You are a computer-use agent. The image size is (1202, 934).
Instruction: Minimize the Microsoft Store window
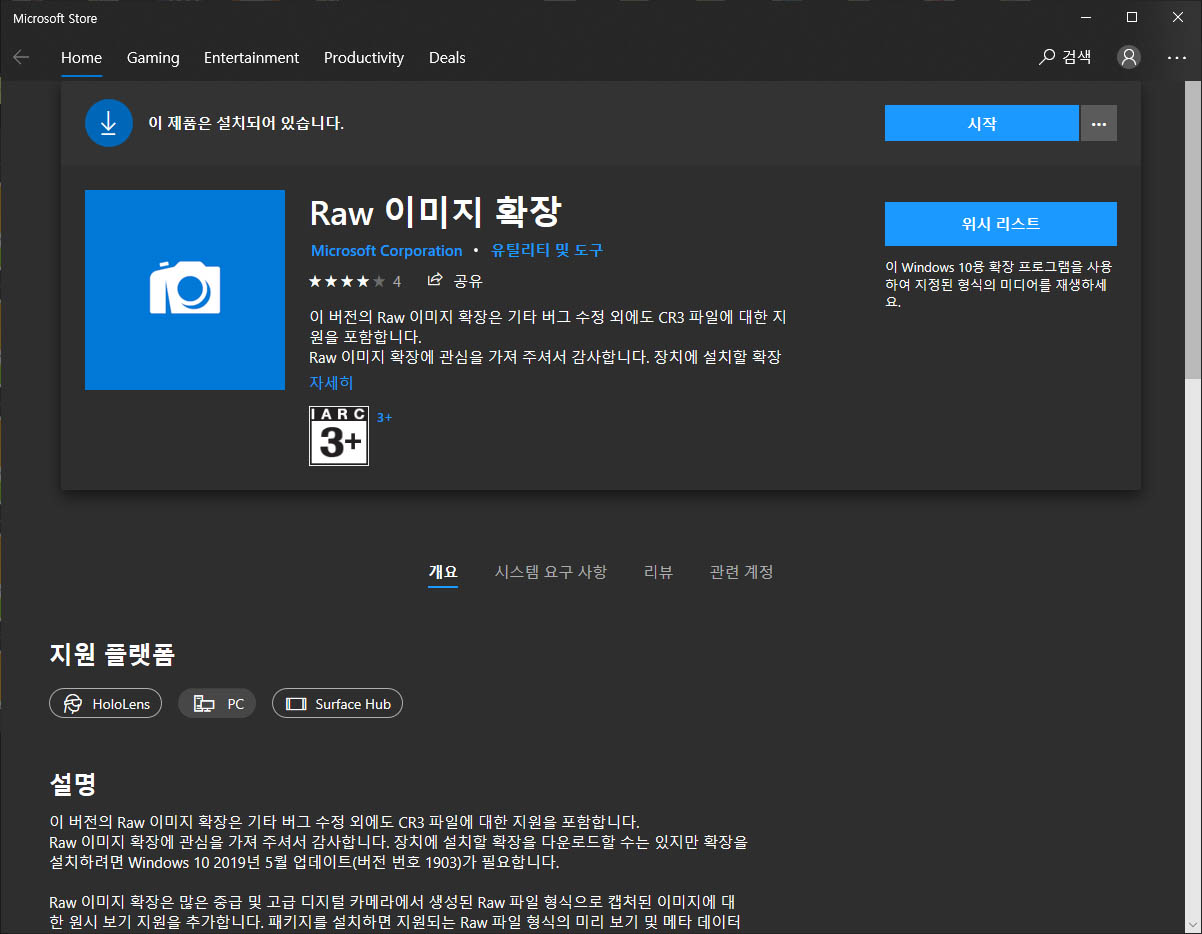1087,17
